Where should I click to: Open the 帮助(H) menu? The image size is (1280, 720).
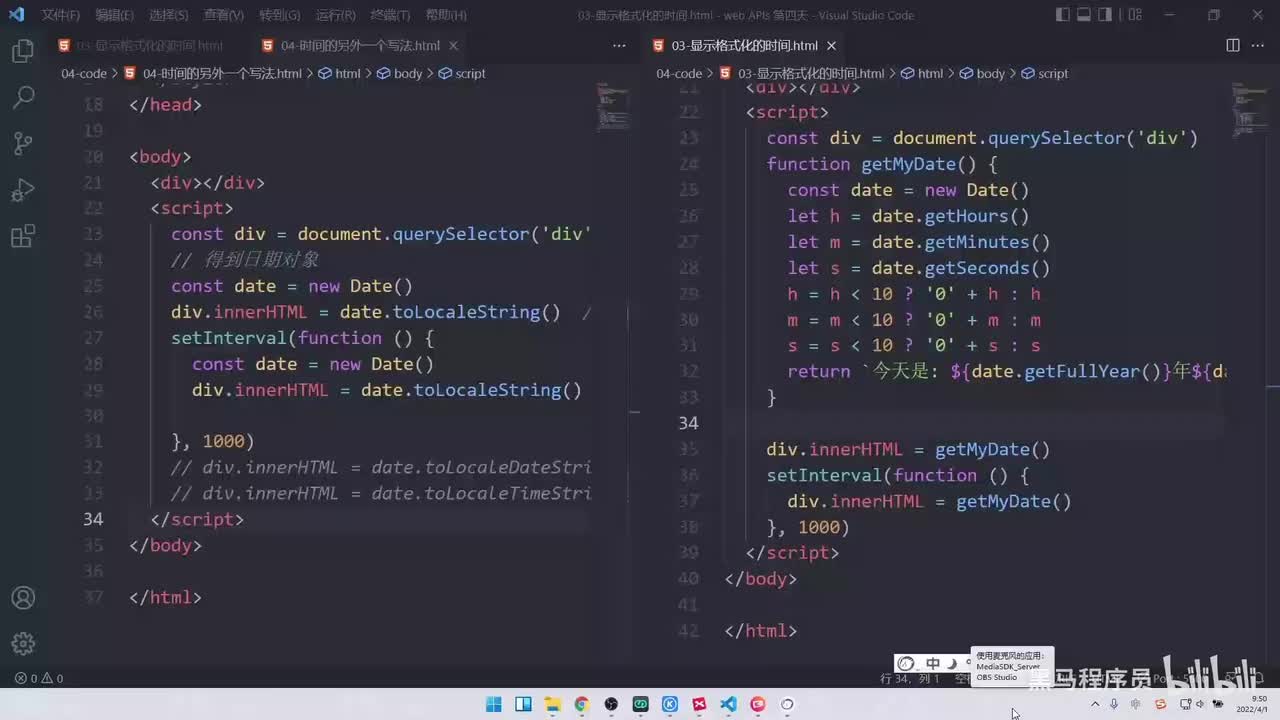point(445,15)
